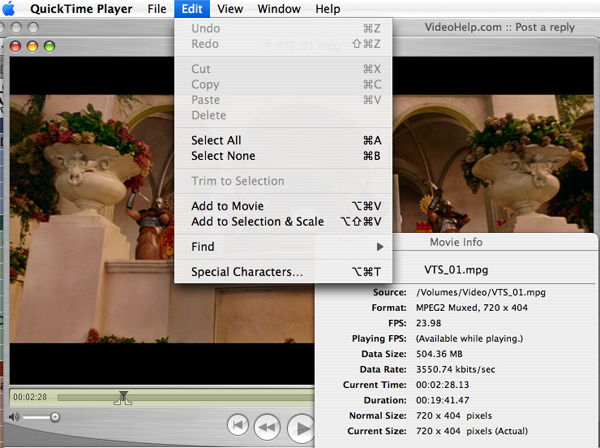Open the Apple menu
The width and height of the screenshot is (600, 448).
click(x=9, y=8)
